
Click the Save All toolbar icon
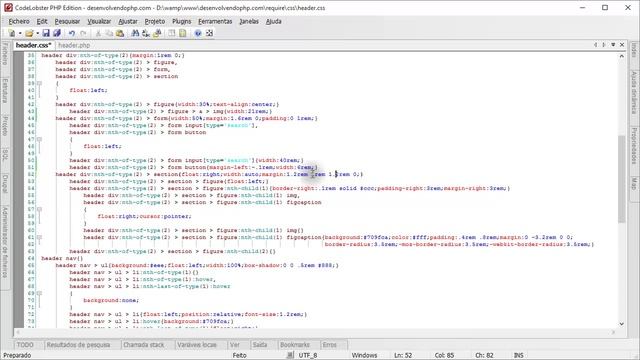pyautogui.click(x=57, y=33)
